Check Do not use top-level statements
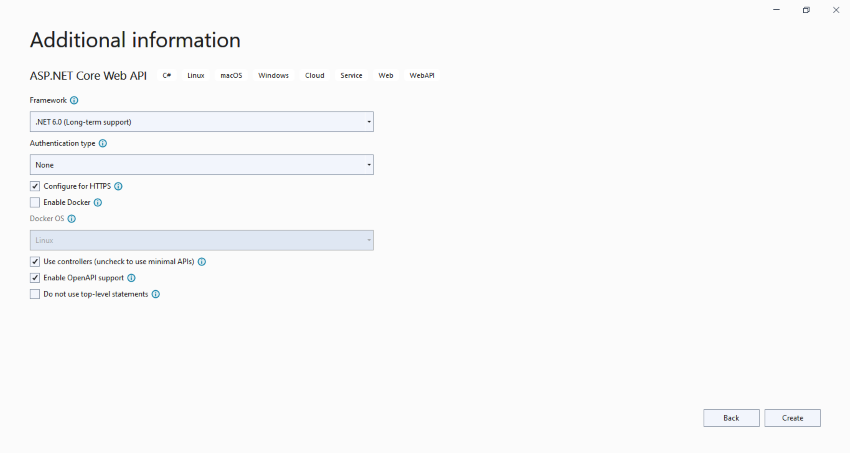Screen dimensions: 850x453 35,294
